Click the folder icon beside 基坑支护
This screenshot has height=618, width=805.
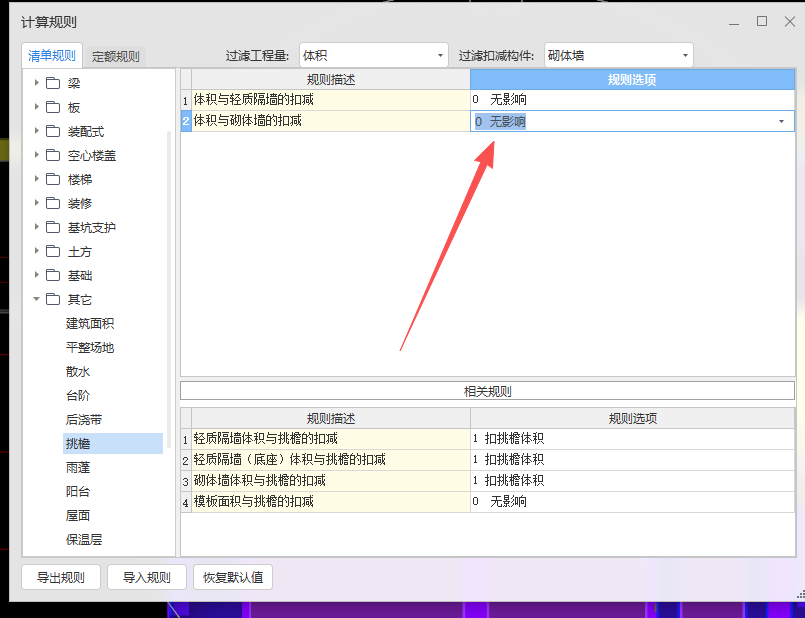pos(52,227)
